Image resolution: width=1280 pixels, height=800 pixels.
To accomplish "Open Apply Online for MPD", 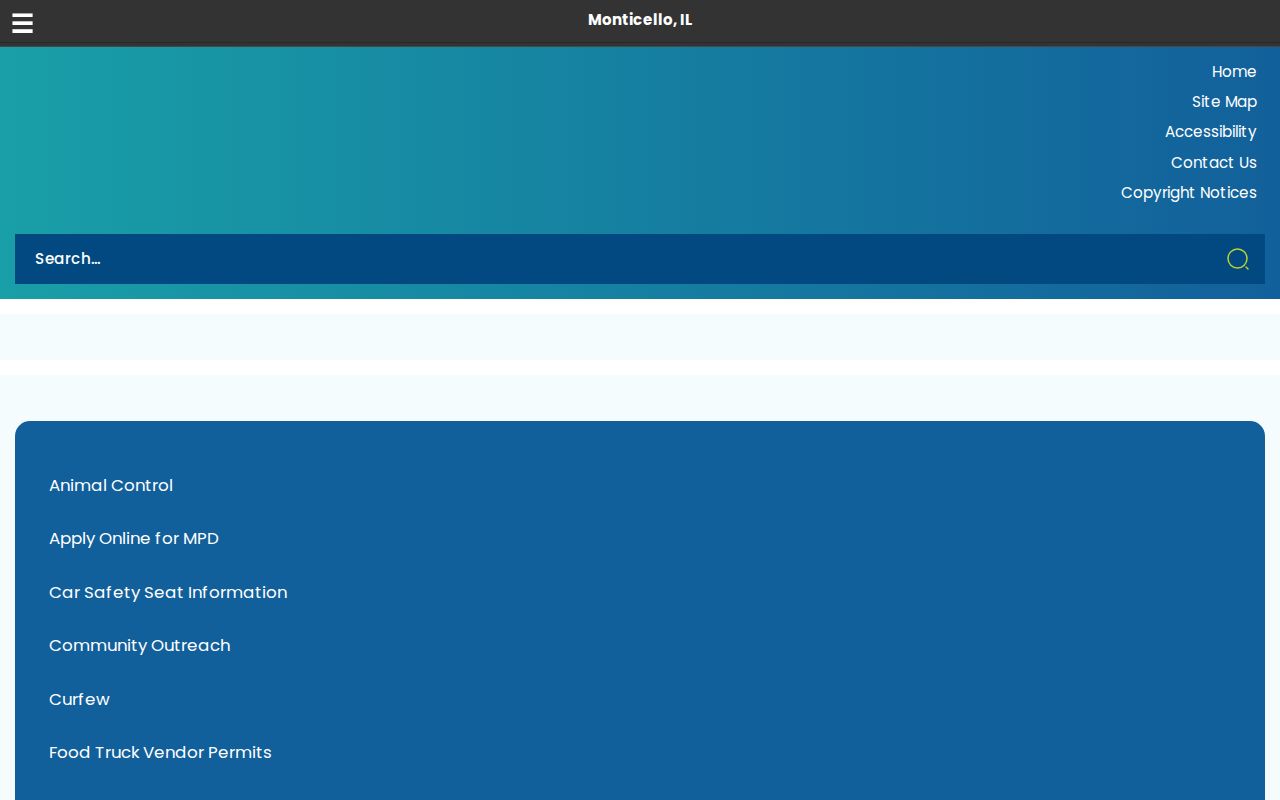I will pos(134,538).
